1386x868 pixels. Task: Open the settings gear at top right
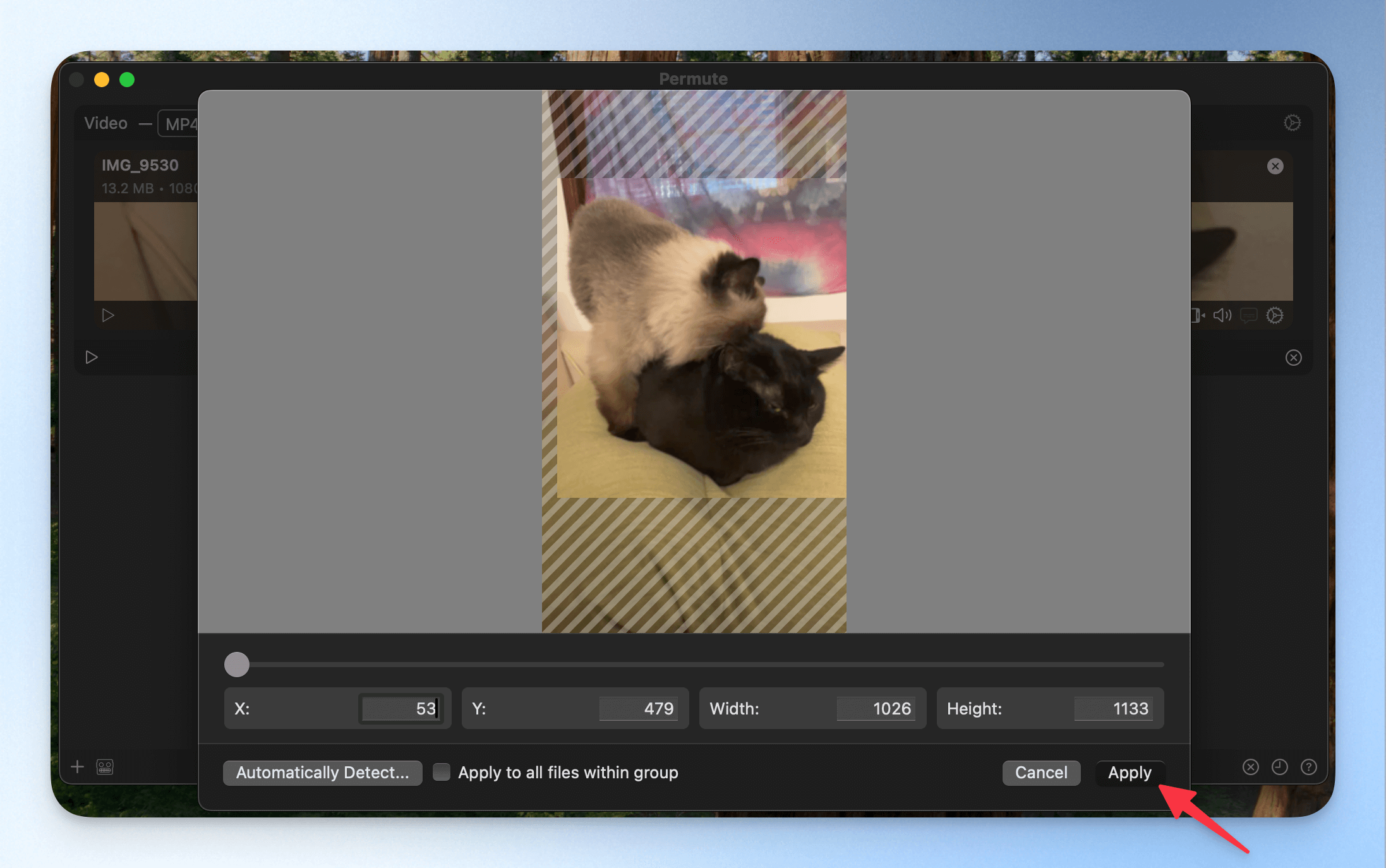coord(1292,123)
